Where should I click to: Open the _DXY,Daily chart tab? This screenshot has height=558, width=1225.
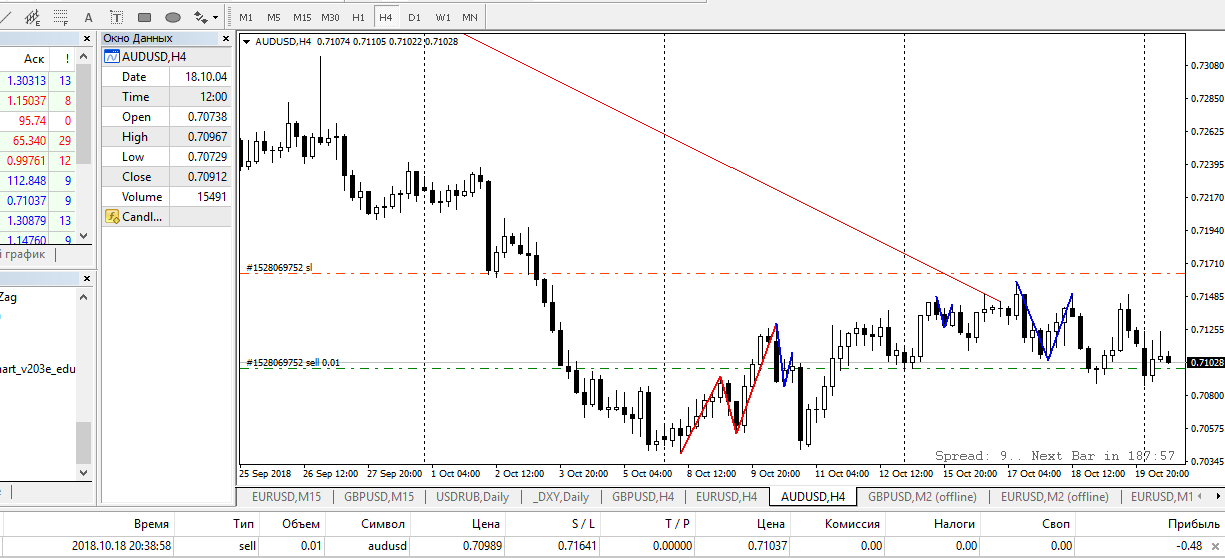click(x=561, y=496)
